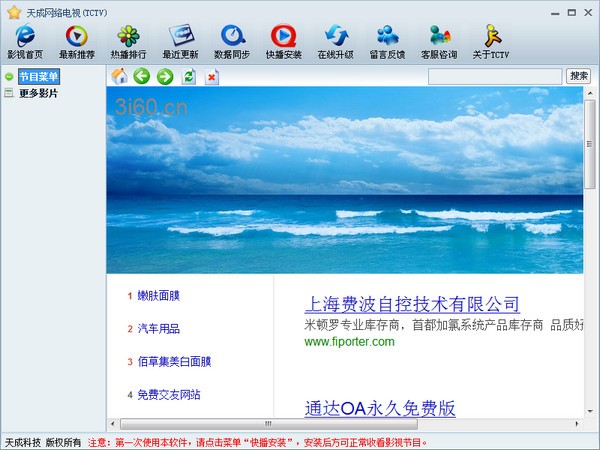Open the 在线升级 upgrade icon
The height and width of the screenshot is (450, 600).
click(336, 41)
